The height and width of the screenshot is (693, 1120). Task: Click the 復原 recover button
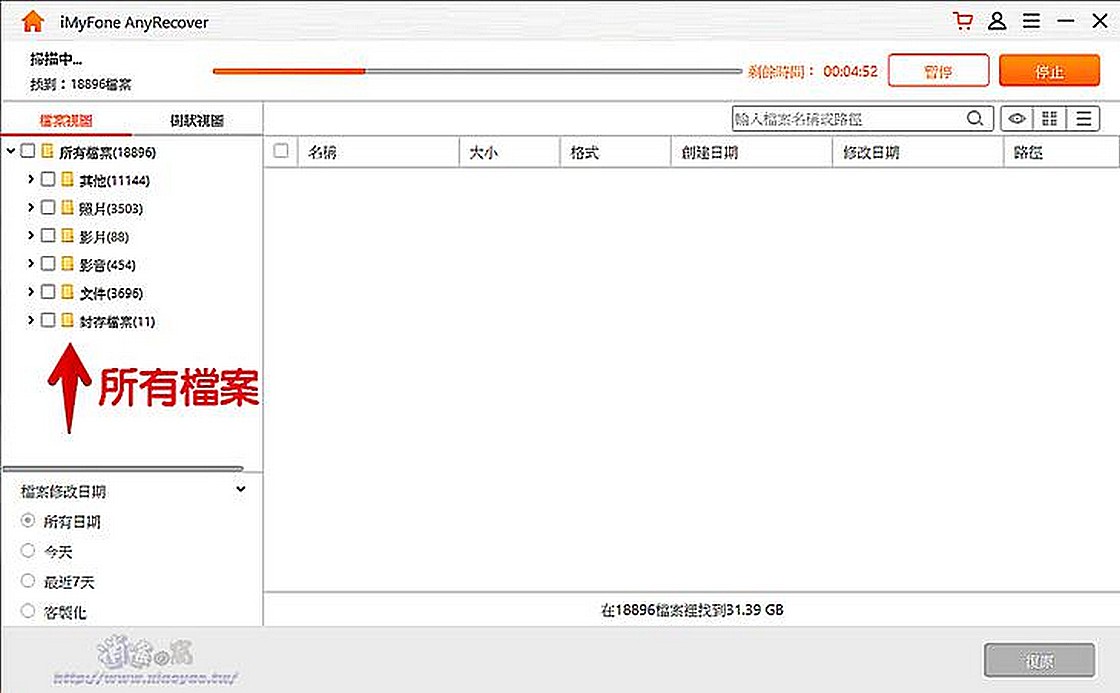pyautogui.click(x=1039, y=660)
